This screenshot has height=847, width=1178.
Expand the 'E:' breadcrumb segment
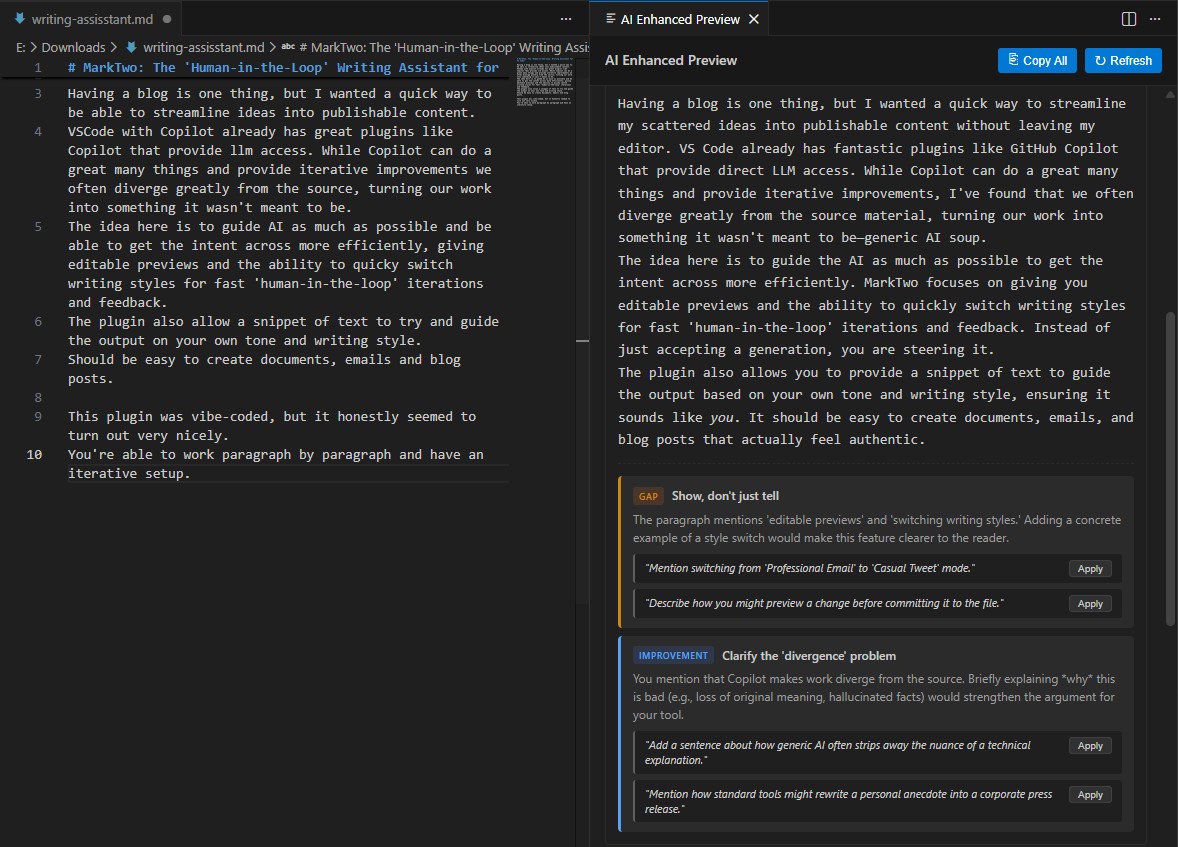click(21, 47)
